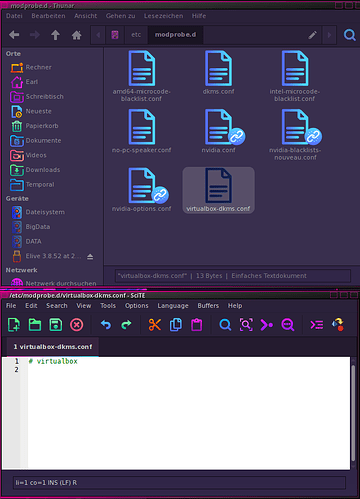
Task: Open the Bearbeiten menu
Action: (x=48, y=16)
